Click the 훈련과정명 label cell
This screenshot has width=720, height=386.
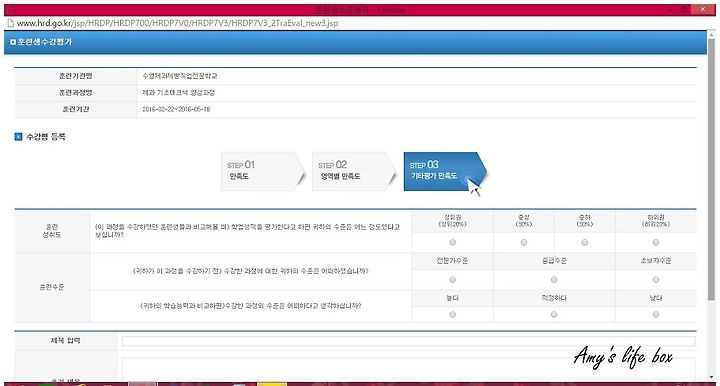coord(76,93)
